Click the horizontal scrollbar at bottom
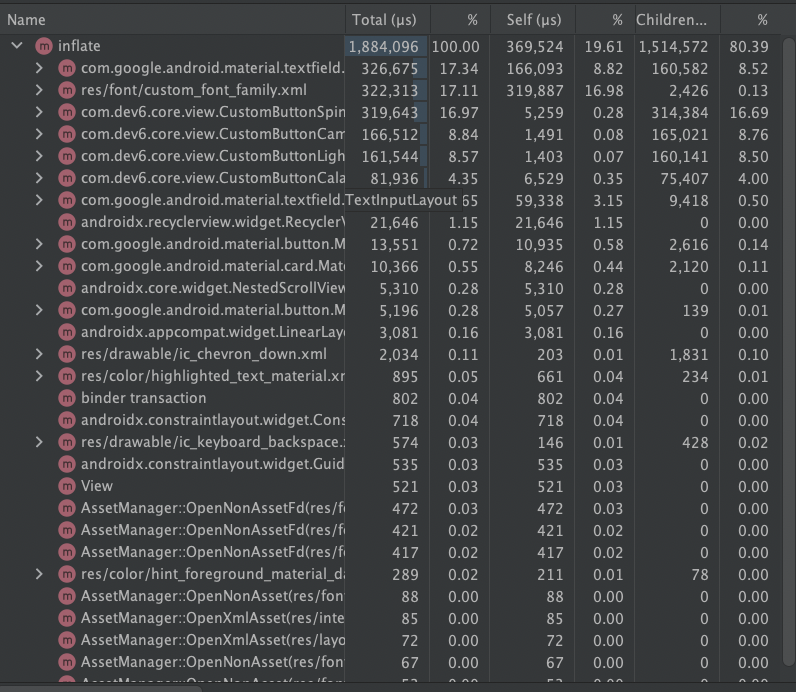This screenshot has height=692, width=796. [102, 688]
